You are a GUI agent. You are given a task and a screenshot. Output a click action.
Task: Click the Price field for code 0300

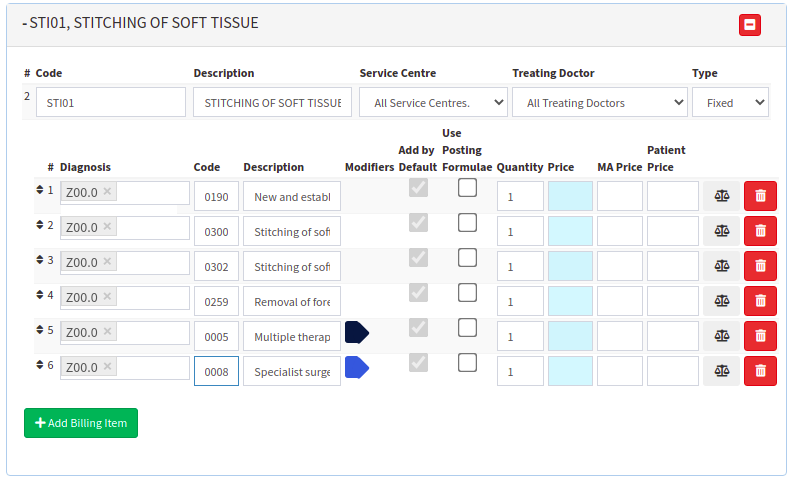click(x=570, y=231)
